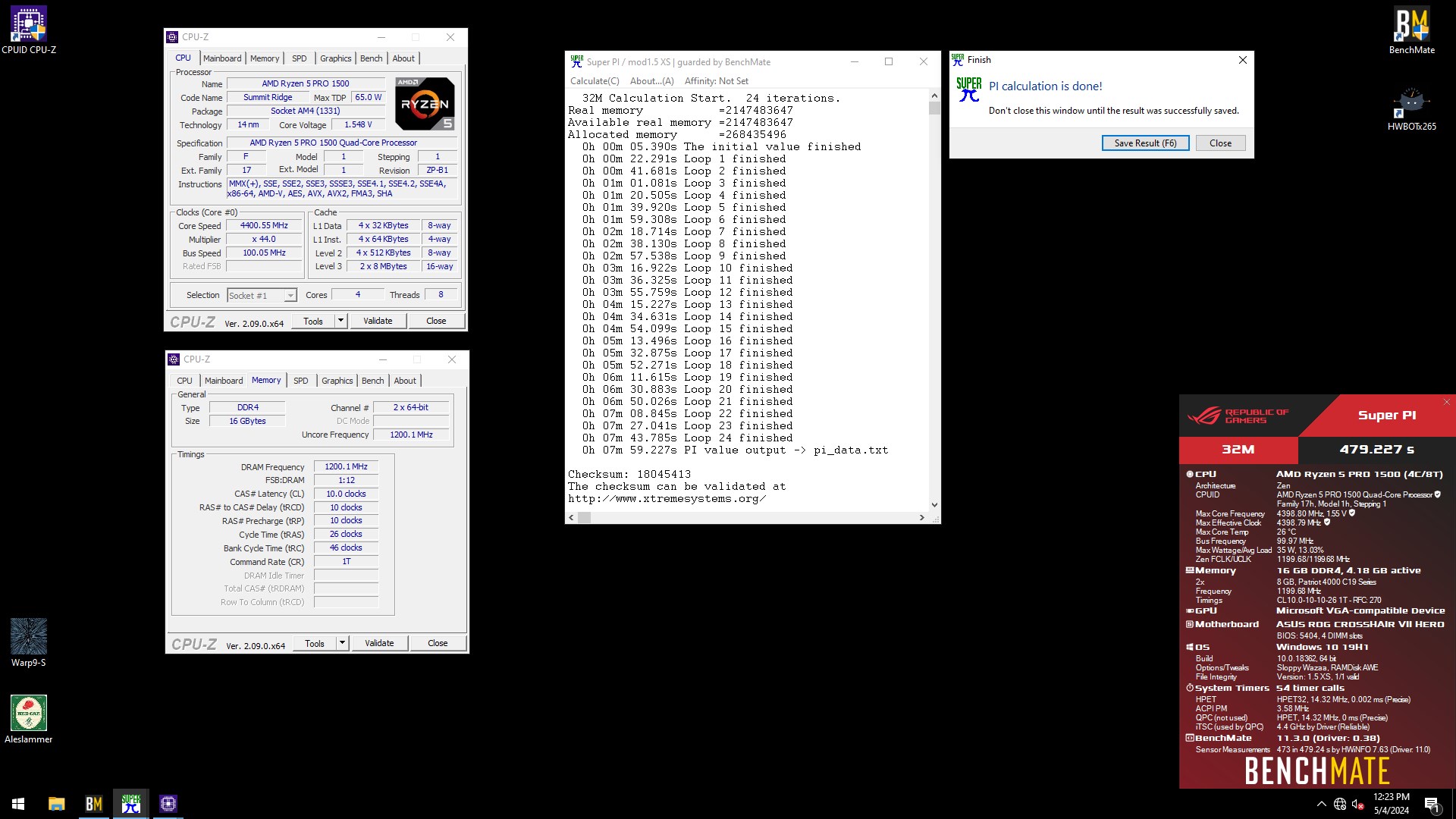Click Super PI horizontal scrollbar left arrow
The width and height of the screenshot is (1456, 819).
[x=571, y=518]
